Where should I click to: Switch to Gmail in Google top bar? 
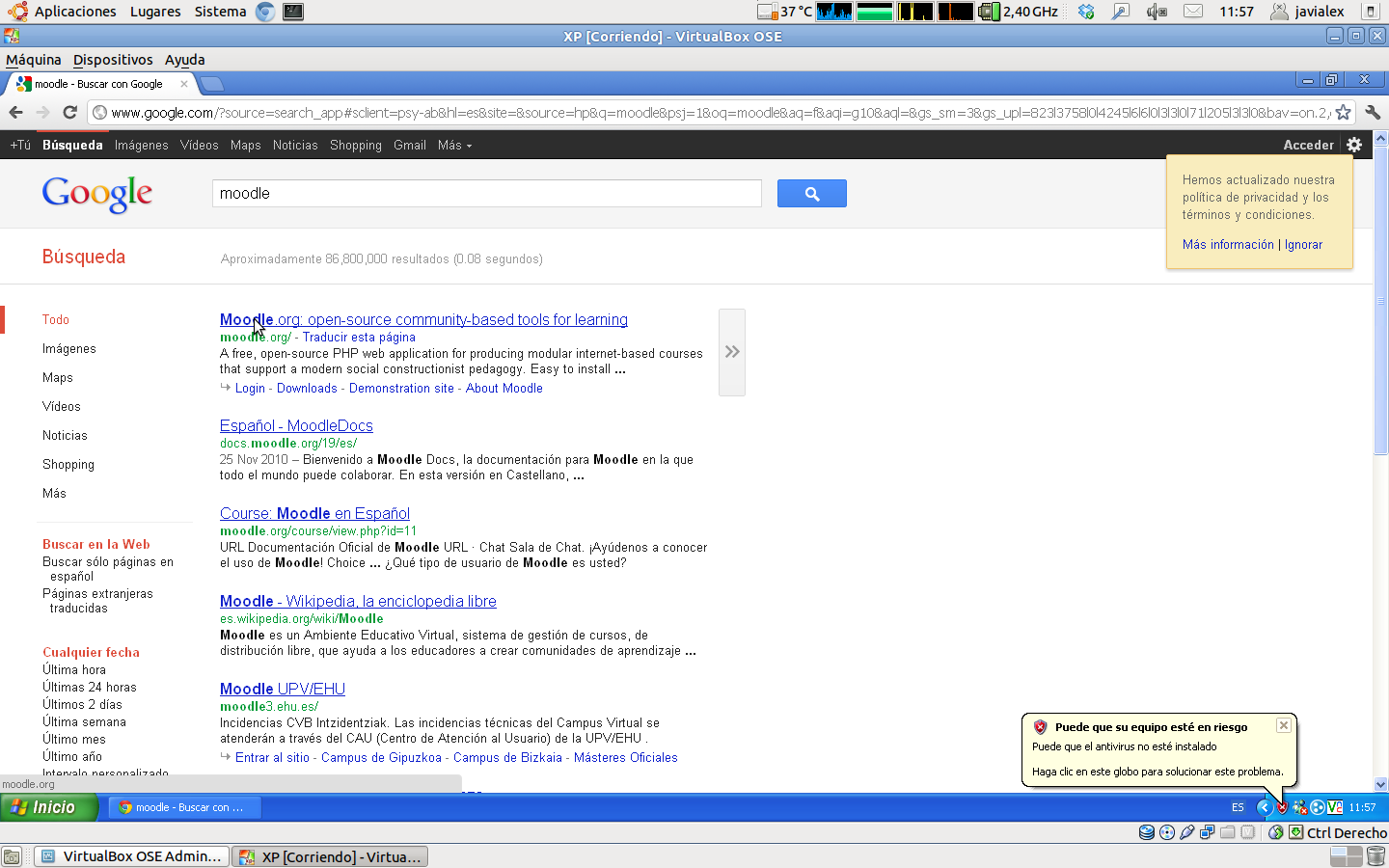pos(410,146)
